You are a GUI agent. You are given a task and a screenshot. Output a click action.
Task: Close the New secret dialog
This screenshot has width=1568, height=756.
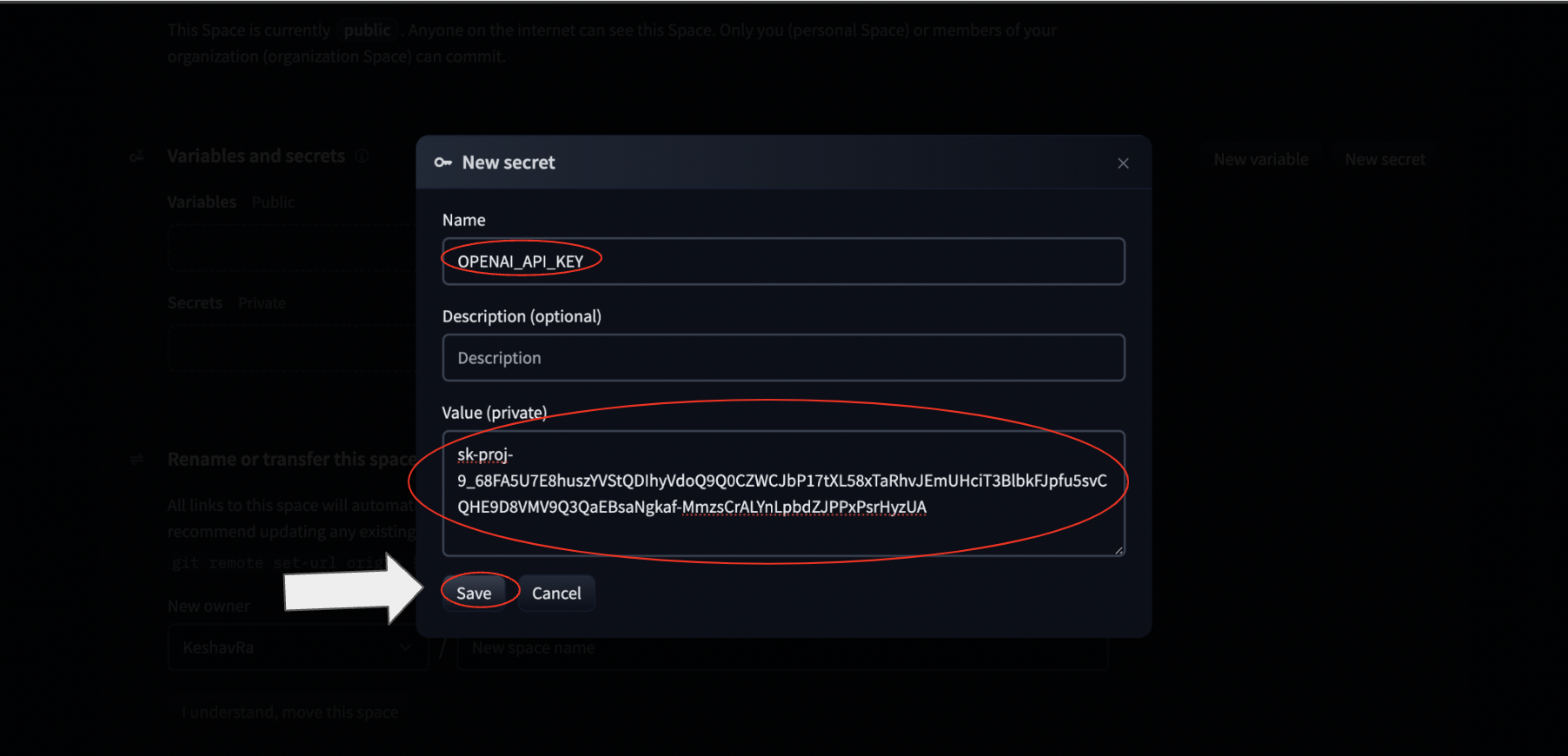point(1123,163)
